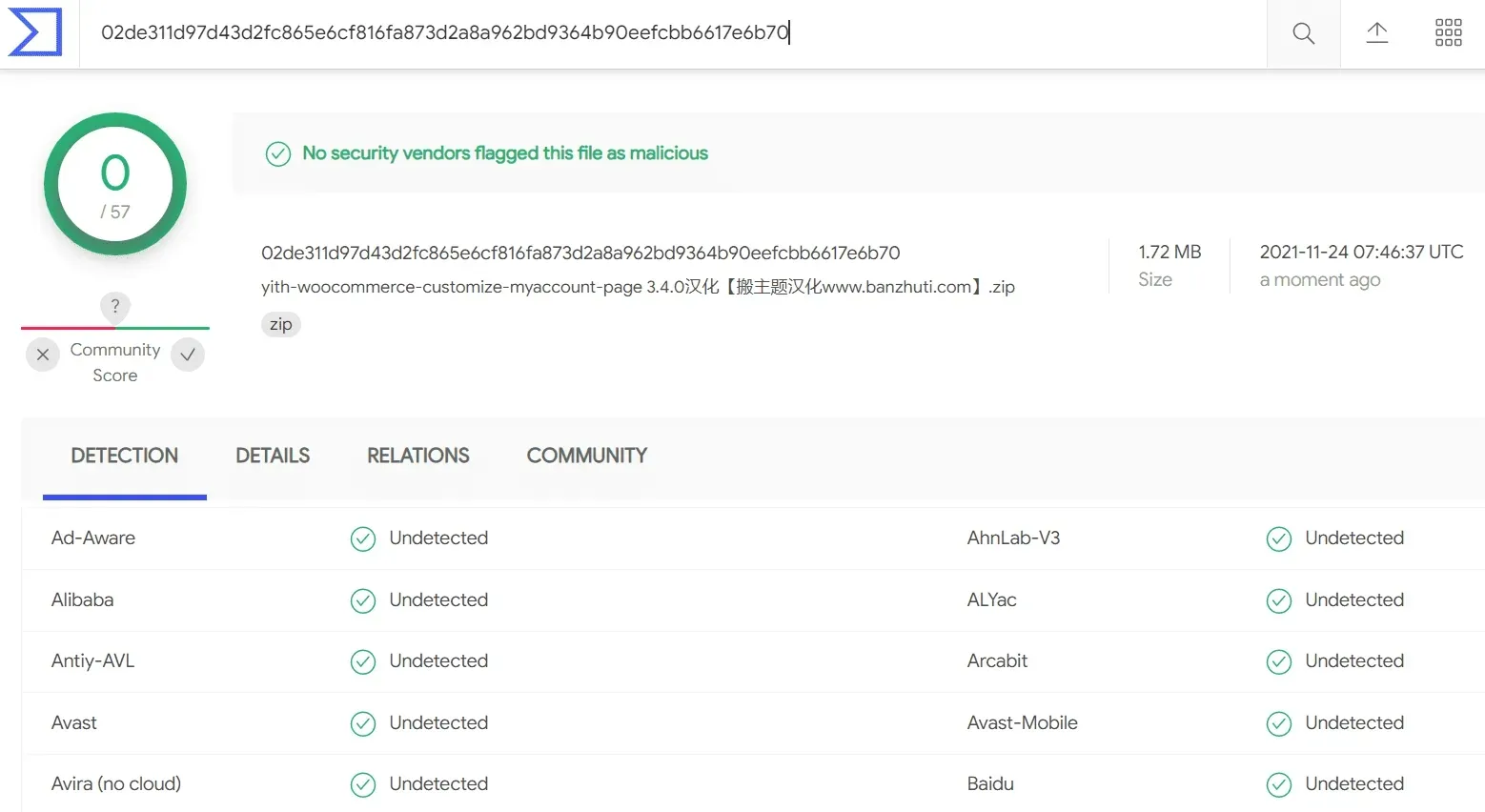Image resolution: width=1485 pixels, height=812 pixels.
Task: Click the Alibaba vendor name
Action: pos(83,599)
